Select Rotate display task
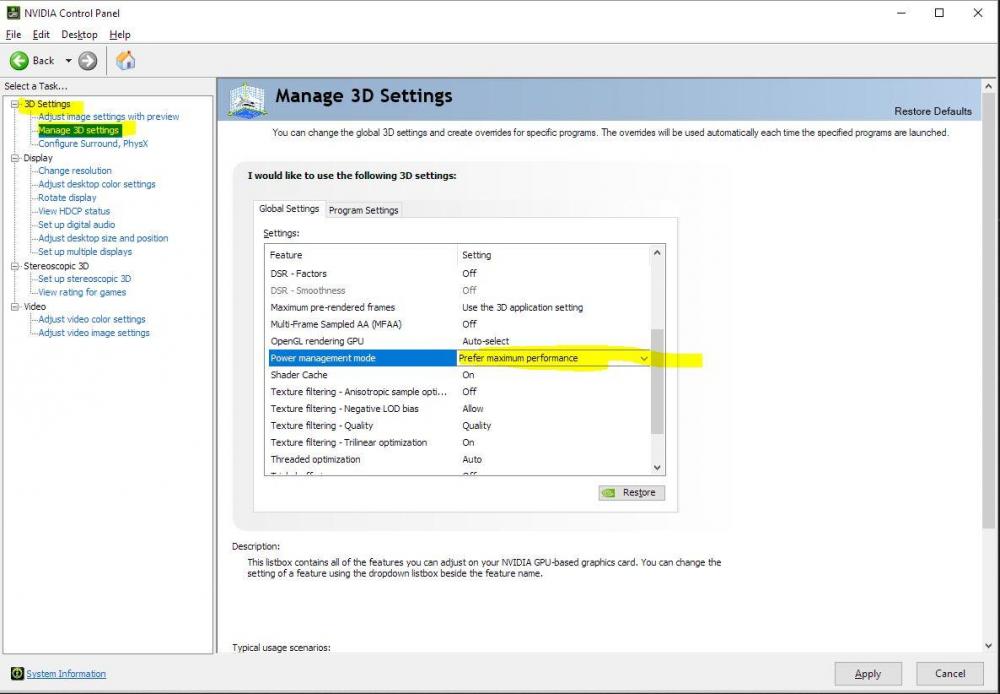The height and width of the screenshot is (694, 1000). click(x=67, y=198)
